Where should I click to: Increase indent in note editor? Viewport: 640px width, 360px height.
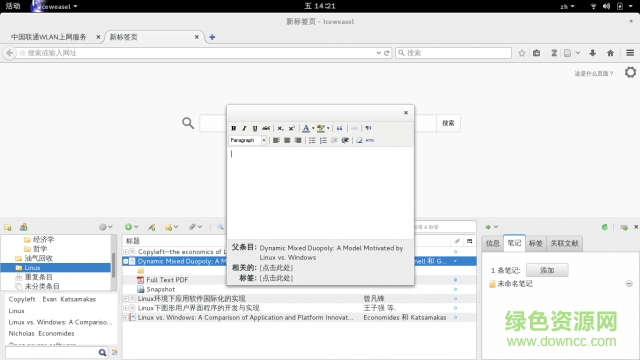point(345,140)
